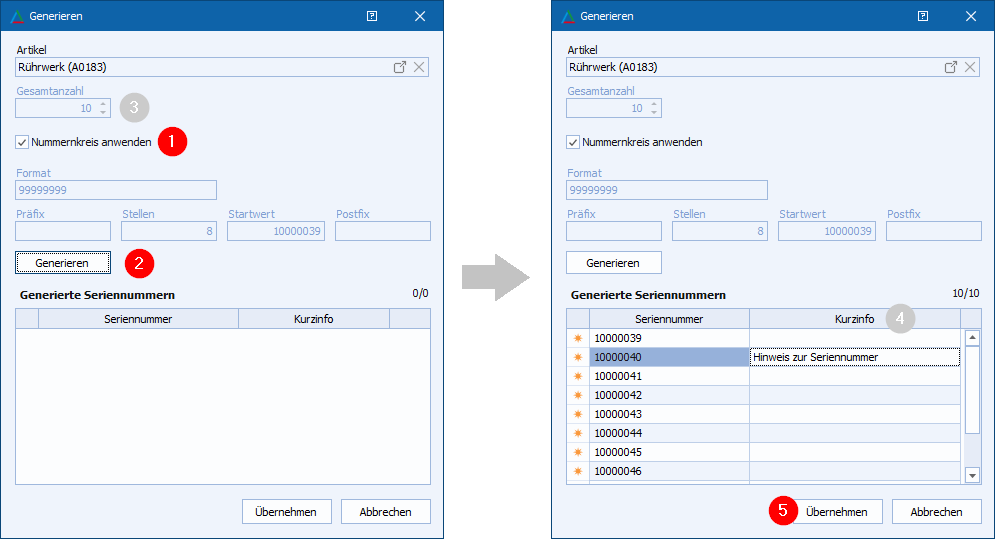This screenshot has height=539, width=999.
Task: Open the linked article icon in the left dialog
Action: click(400, 67)
